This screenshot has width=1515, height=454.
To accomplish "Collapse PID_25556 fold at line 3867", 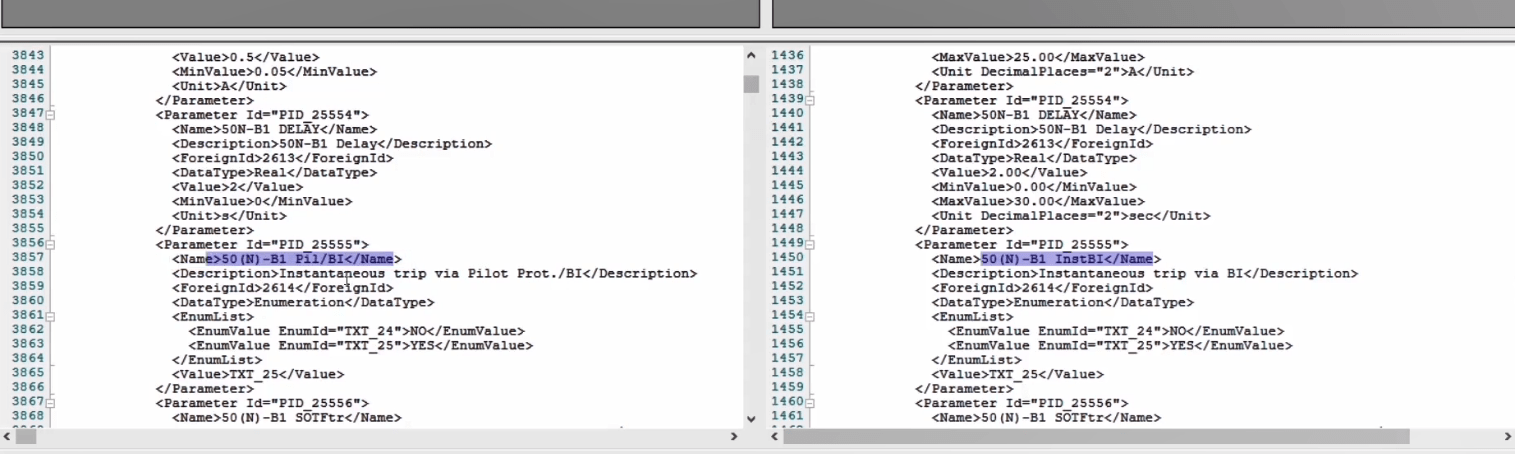I will 50,402.
